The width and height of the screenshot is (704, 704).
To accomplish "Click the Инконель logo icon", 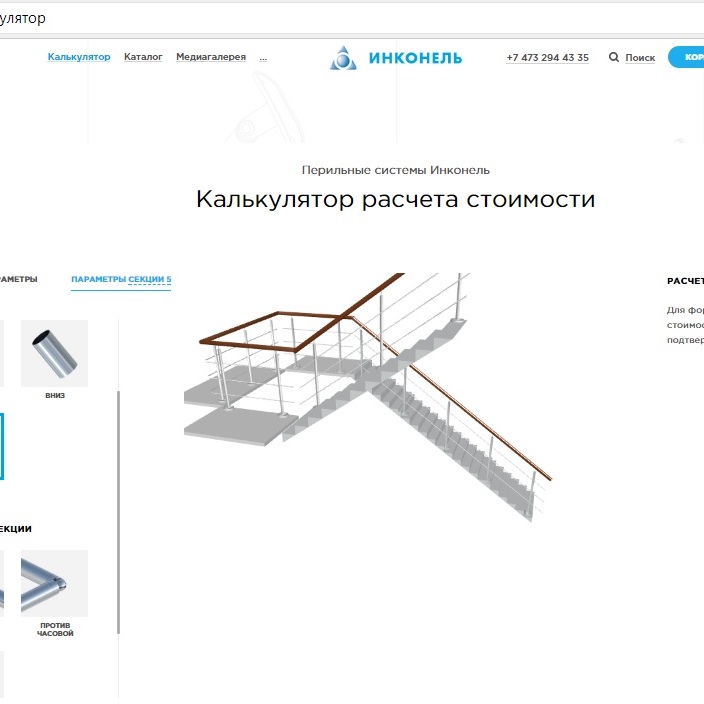I will click(x=343, y=58).
